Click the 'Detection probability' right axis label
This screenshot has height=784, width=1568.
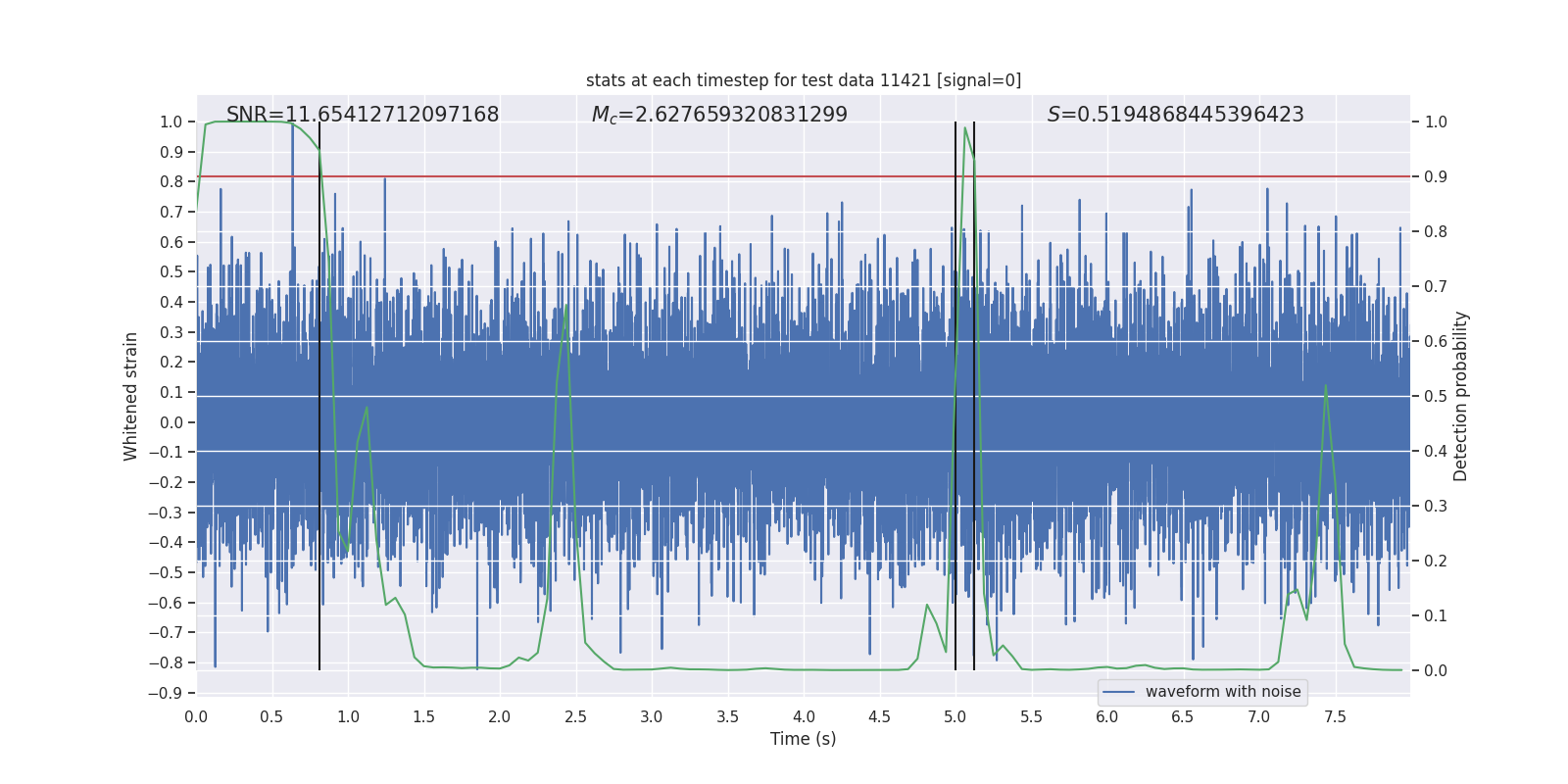1461,396
